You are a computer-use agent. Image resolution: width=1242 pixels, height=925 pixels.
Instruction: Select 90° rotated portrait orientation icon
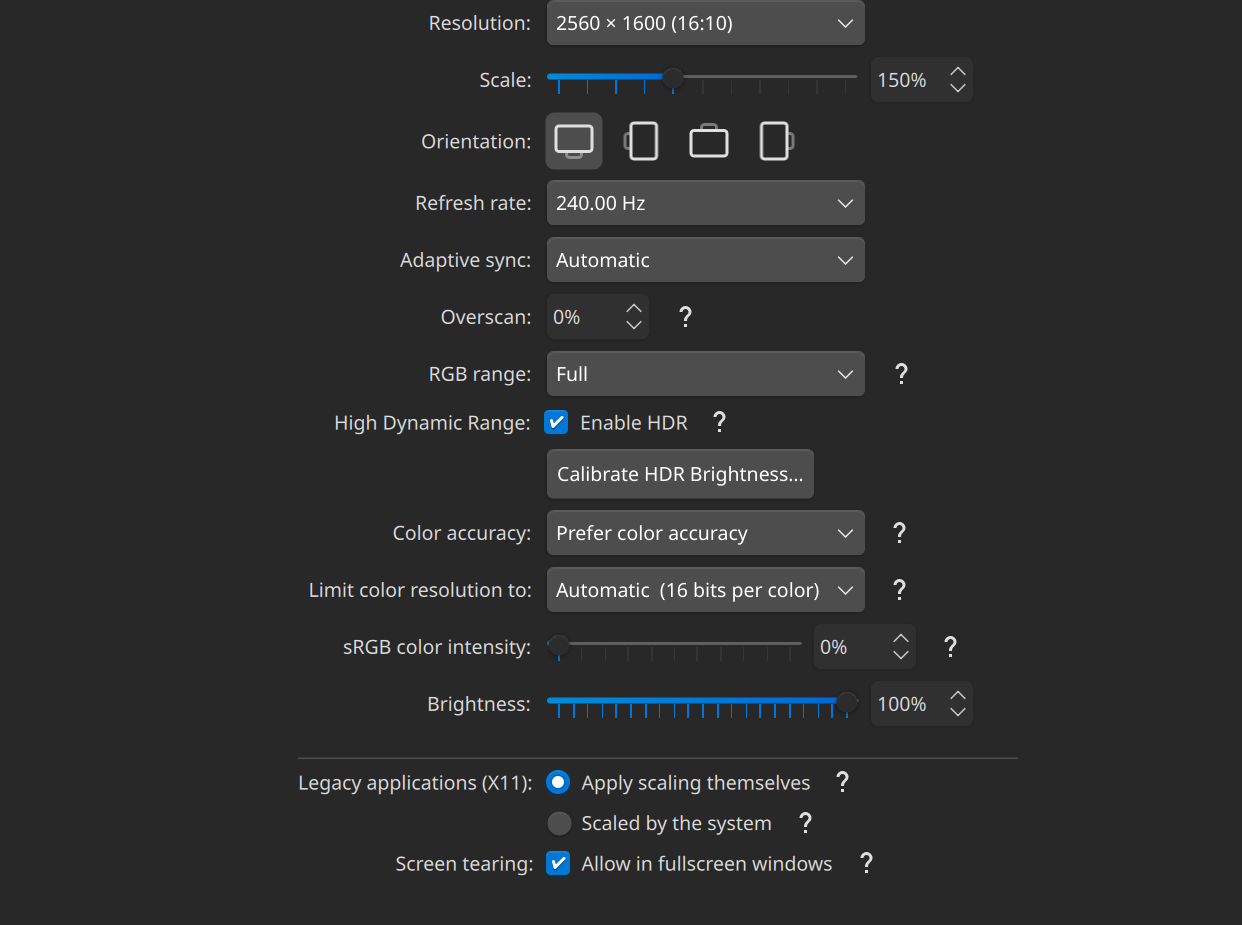641,141
